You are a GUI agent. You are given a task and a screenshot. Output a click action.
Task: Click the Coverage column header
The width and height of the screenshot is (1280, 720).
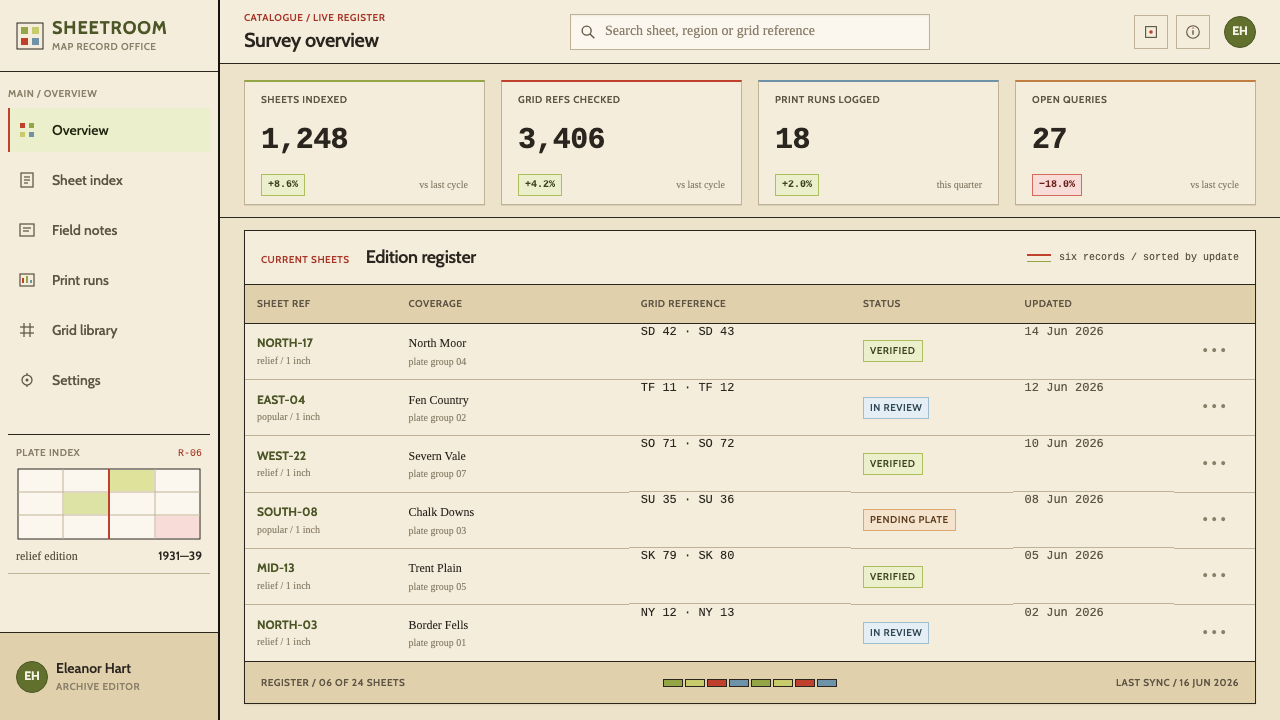(435, 304)
